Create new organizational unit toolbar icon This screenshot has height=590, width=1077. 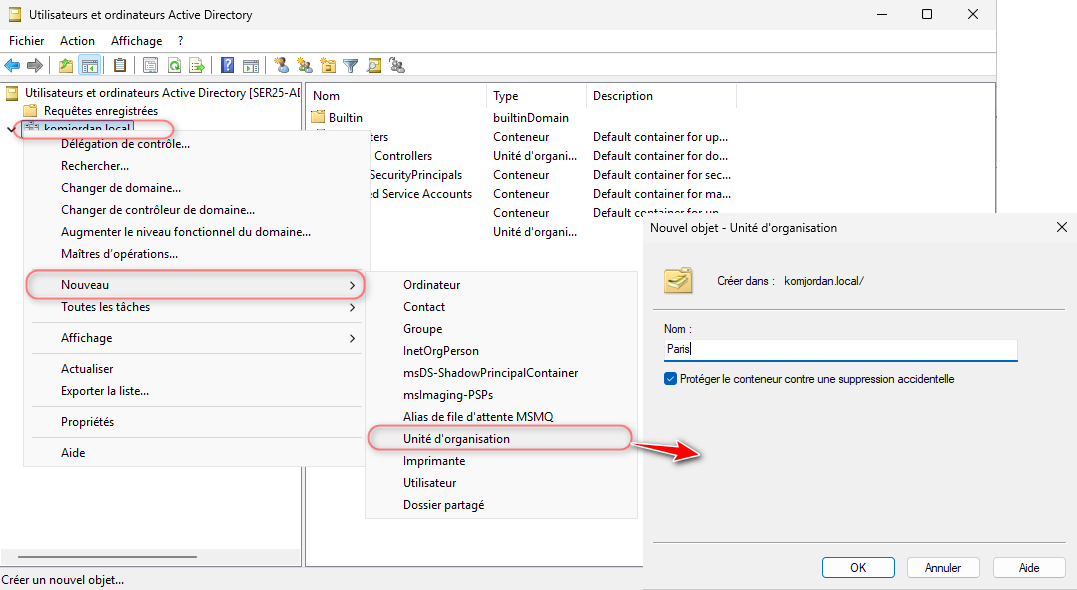tap(328, 65)
